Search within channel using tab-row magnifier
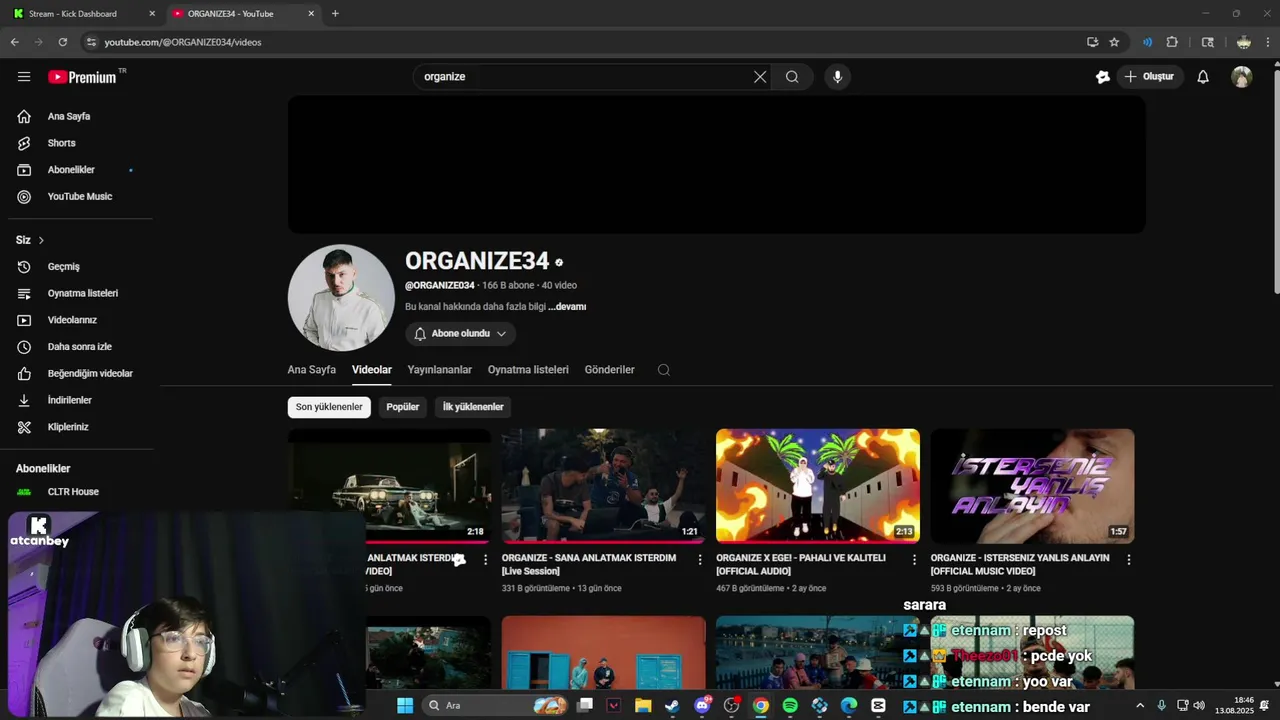This screenshot has height=720, width=1280. tap(663, 370)
